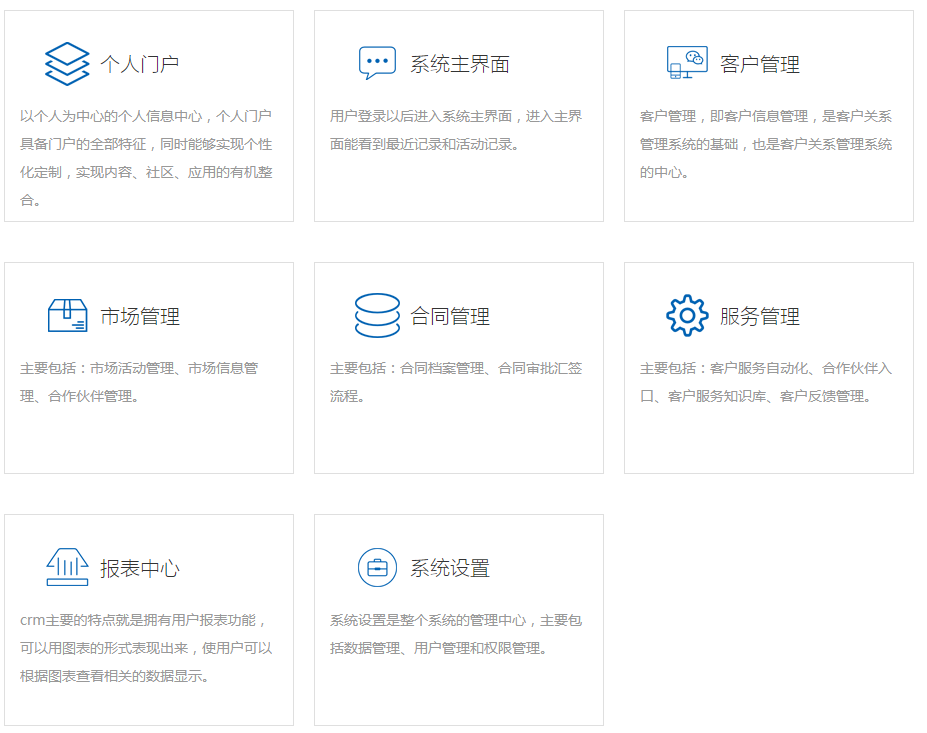This screenshot has height=733, width=927.
Task: Select the 客户管理 heading
Action: pos(760,65)
